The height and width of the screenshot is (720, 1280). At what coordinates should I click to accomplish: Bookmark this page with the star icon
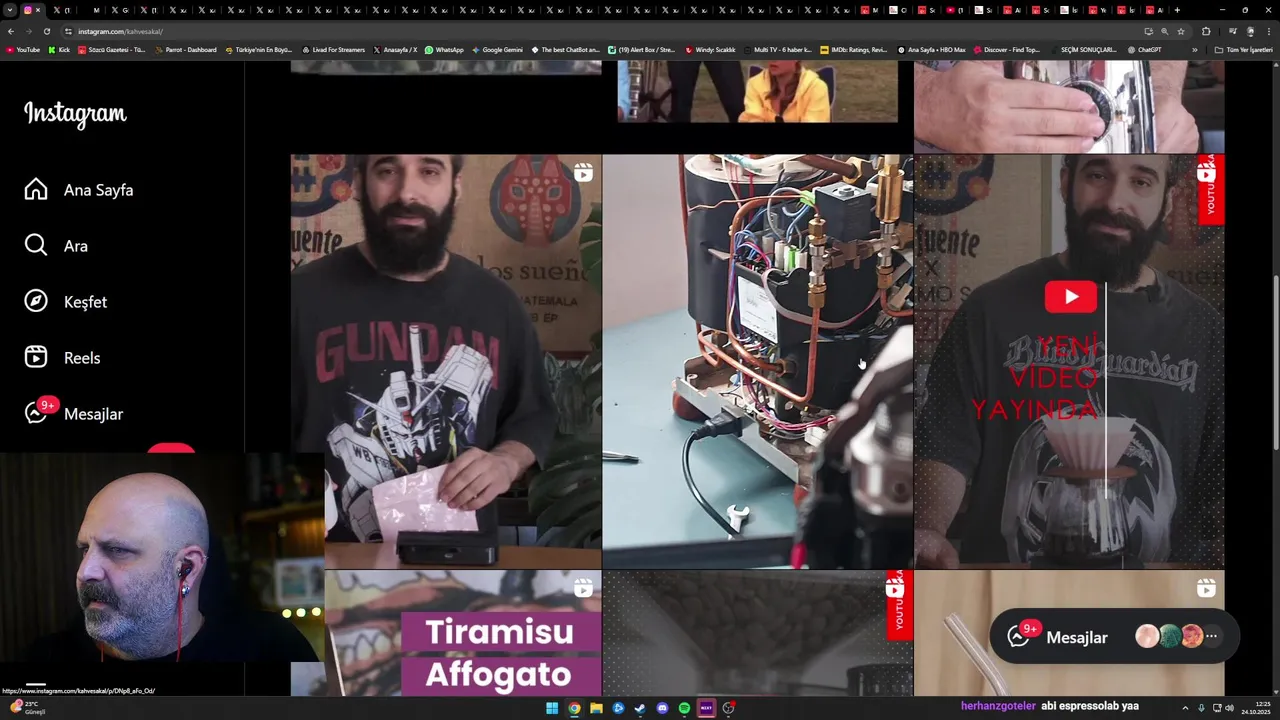click(x=1181, y=31)
